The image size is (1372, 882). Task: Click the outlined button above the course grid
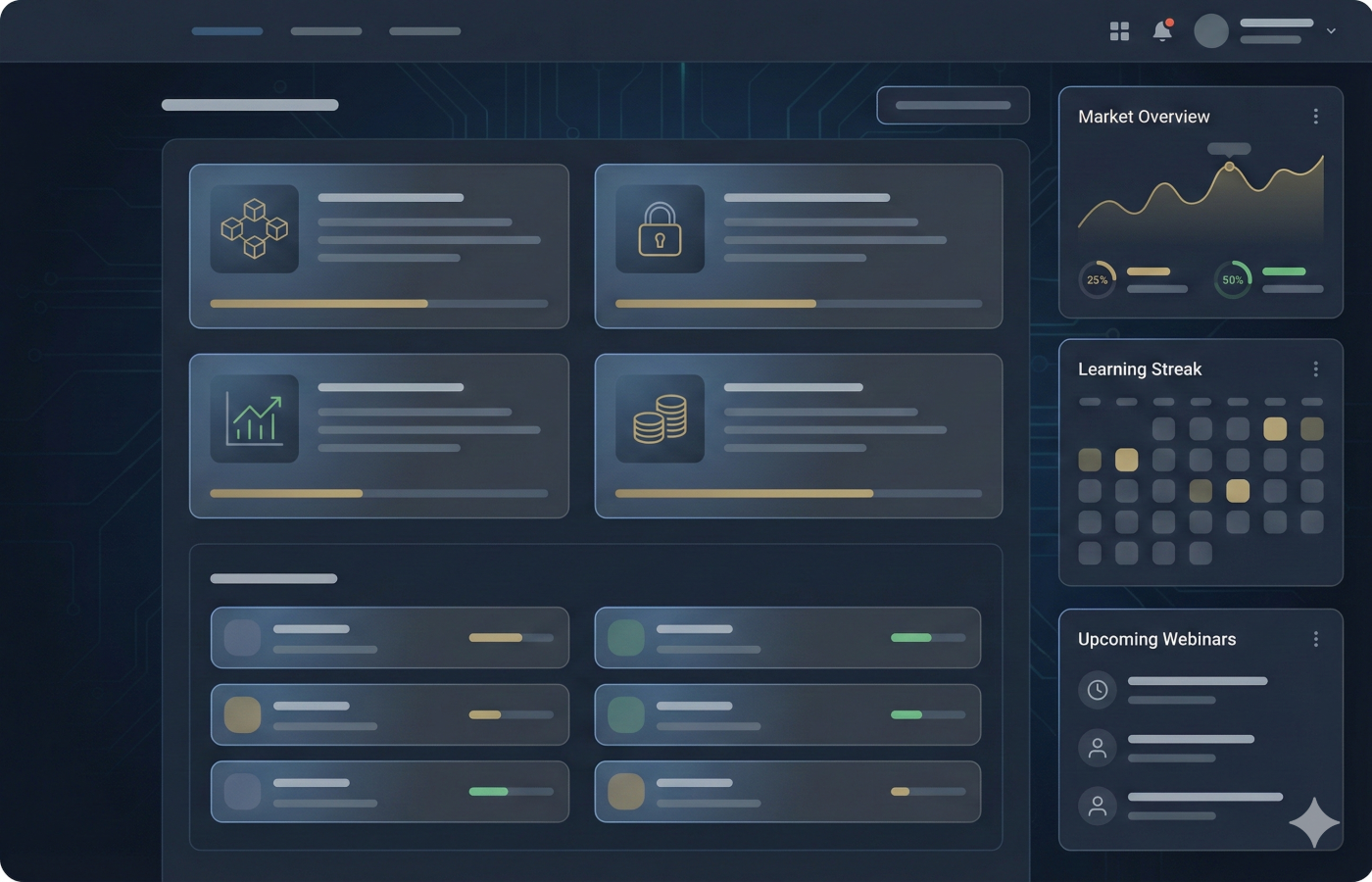tap(952, 105)
